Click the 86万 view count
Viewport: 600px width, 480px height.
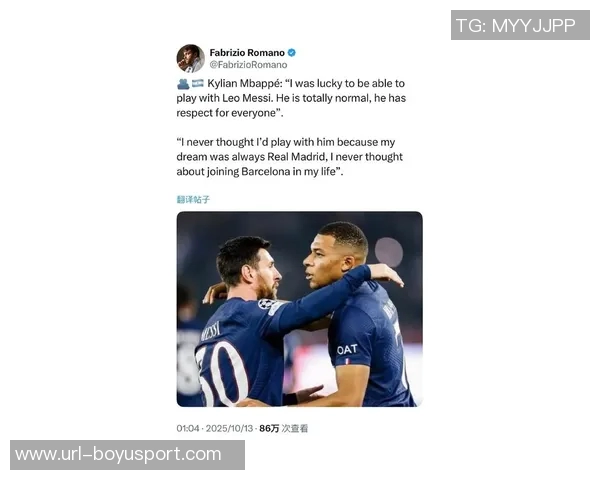[x=269, y=428]
